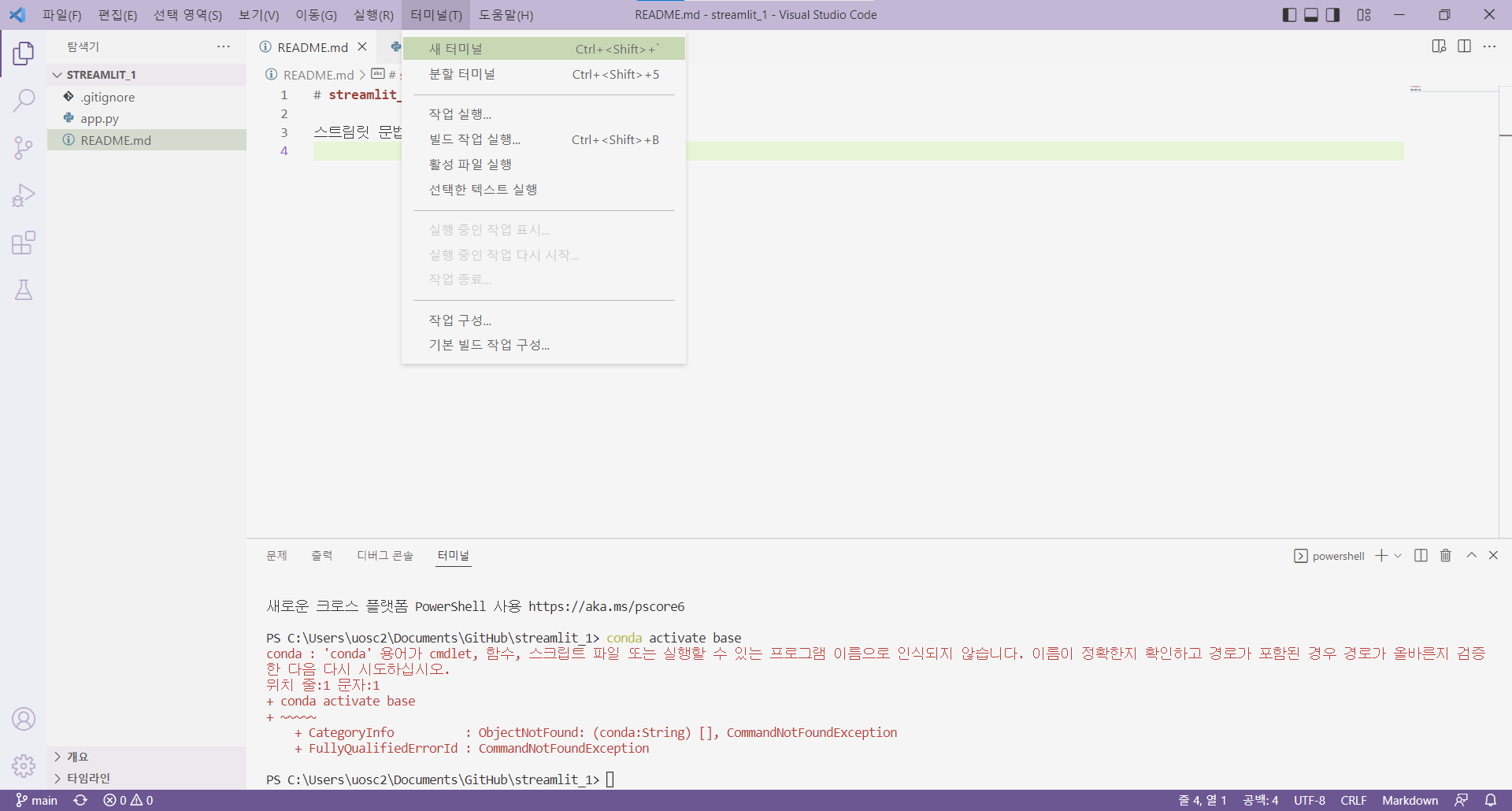Open the Explorer view in activity bar
This screenshot has height=811, width=1512.
click(x=24, y=54)
